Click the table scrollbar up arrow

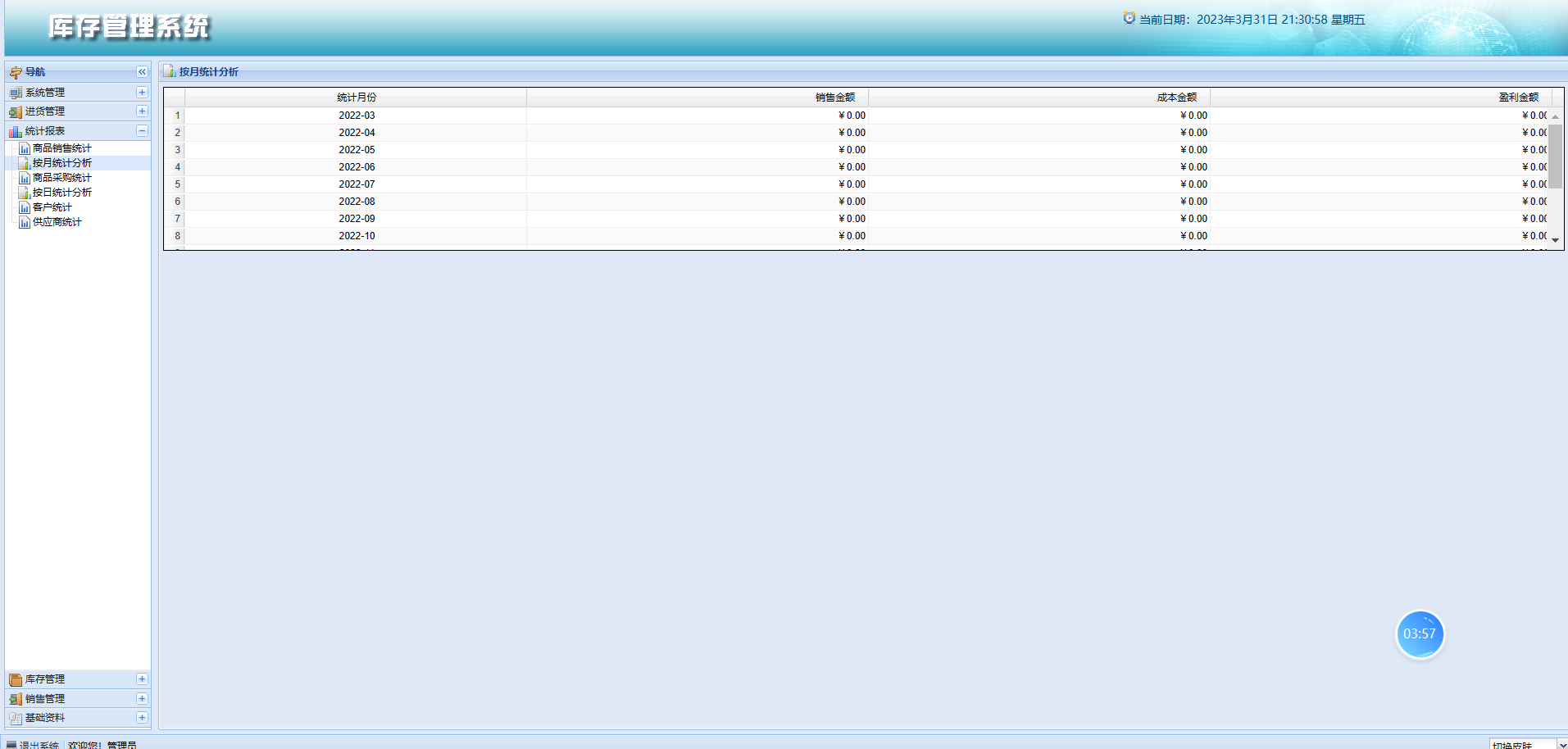(1555, 116)
